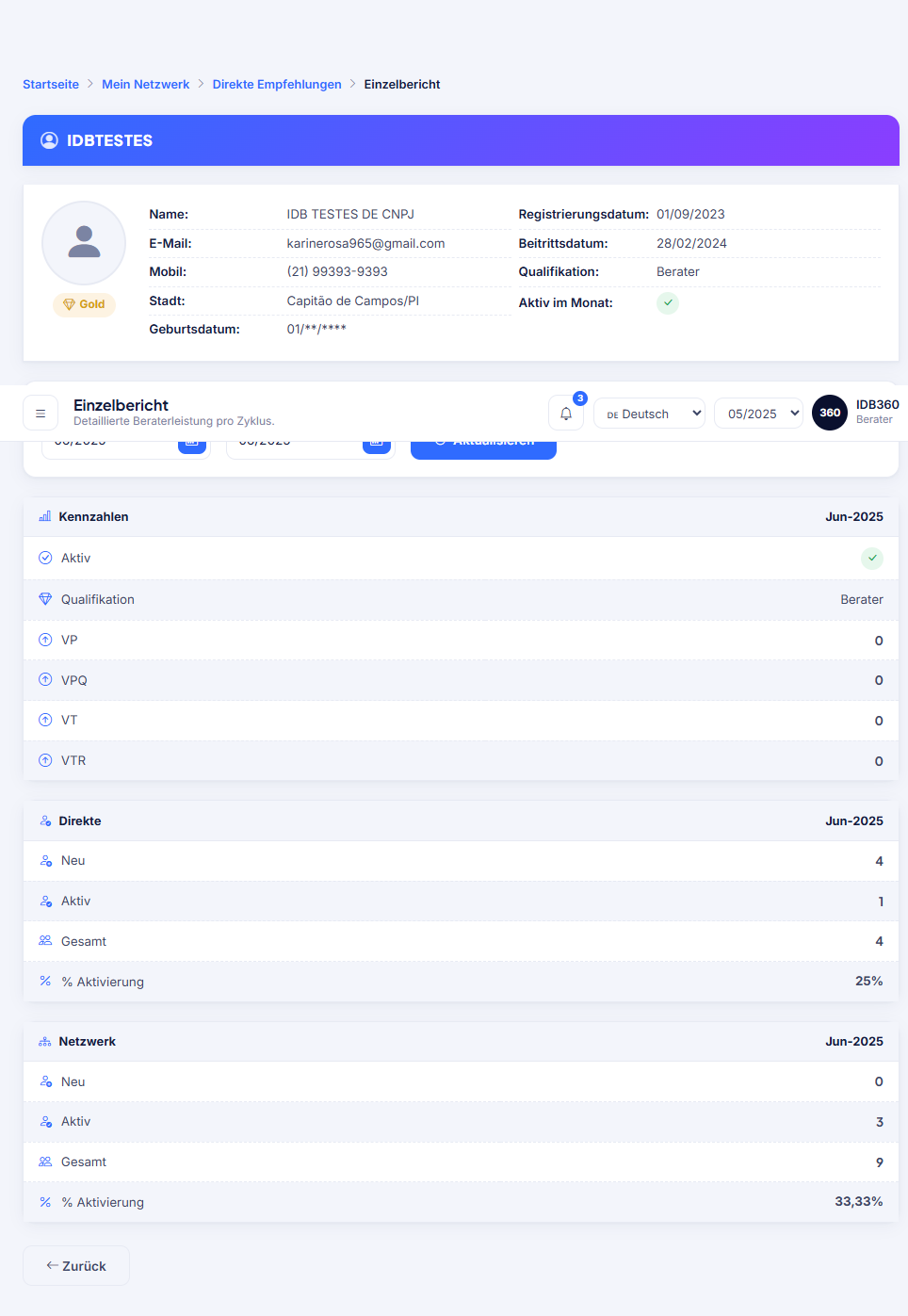
Task: Click the green check next to Aktiv im Monat
Action: pyautogui.click(x=668, y=302)
